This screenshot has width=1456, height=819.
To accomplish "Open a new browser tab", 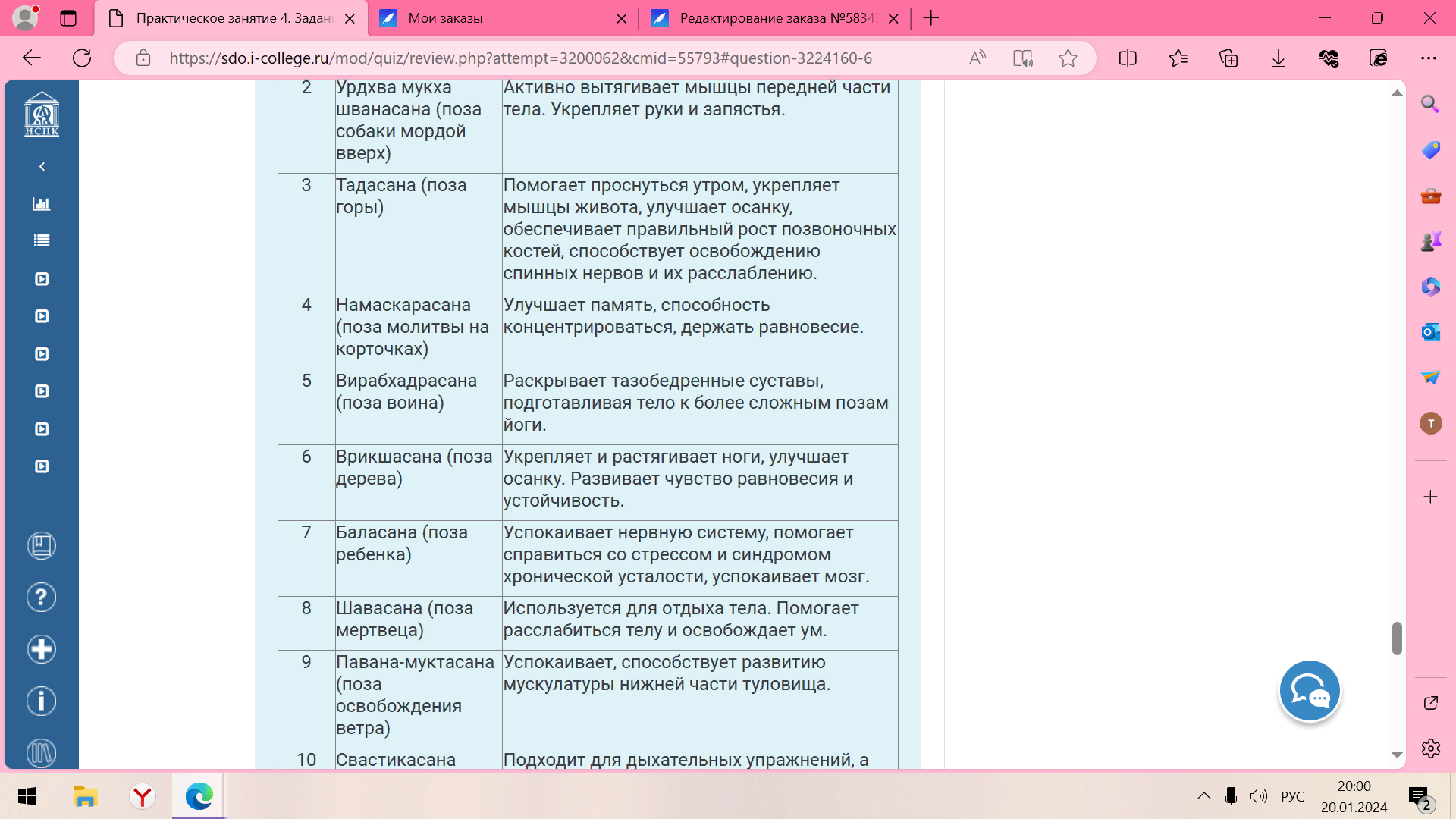I will [x=931, y=18].
